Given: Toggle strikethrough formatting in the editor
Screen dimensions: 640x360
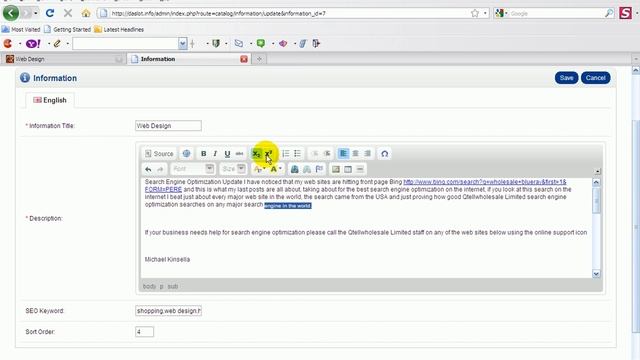Looking at the screenshot, I should pyautogui.click(x=239, y=153).
